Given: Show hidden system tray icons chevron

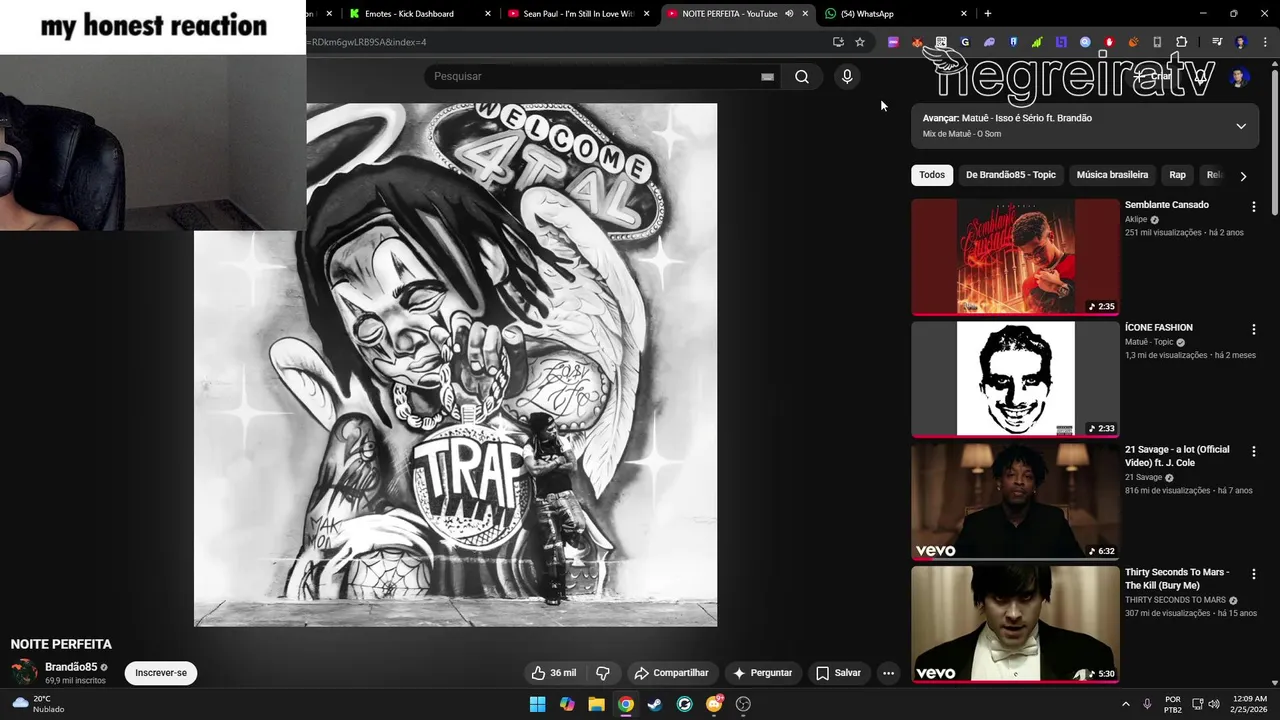Looking at the screenshot, I should (x=1125, y=704).
